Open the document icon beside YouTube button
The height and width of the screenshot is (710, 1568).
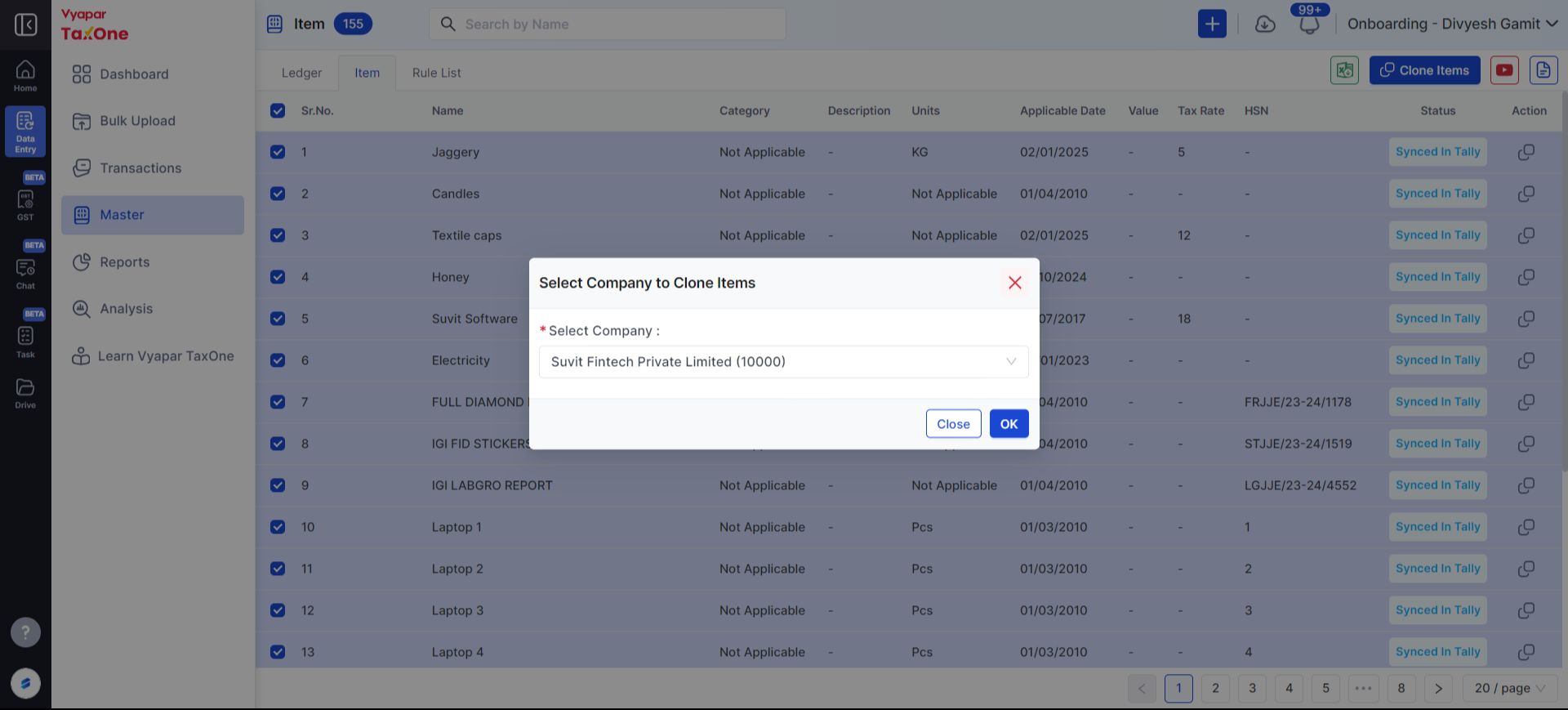pos(1543,70)
